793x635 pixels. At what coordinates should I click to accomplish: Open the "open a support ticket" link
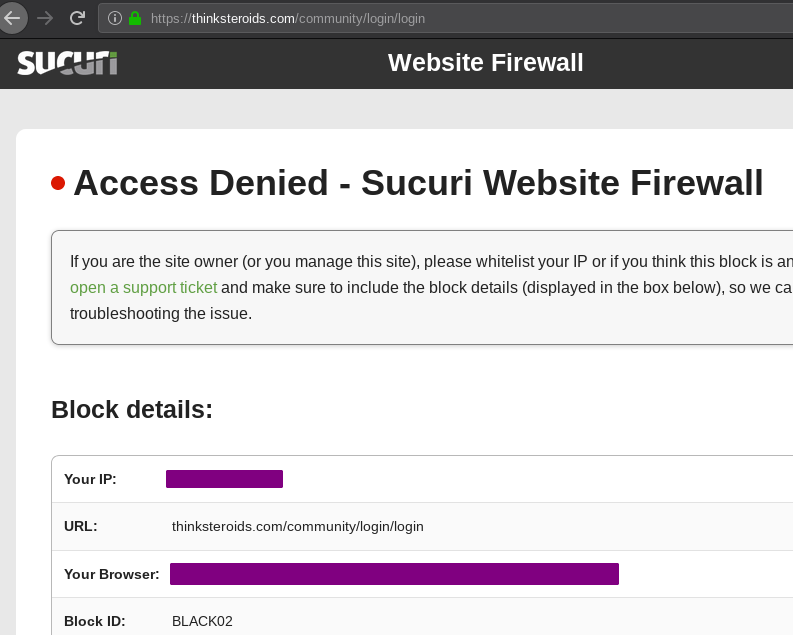pyautogui.click(x=143, y=288)
